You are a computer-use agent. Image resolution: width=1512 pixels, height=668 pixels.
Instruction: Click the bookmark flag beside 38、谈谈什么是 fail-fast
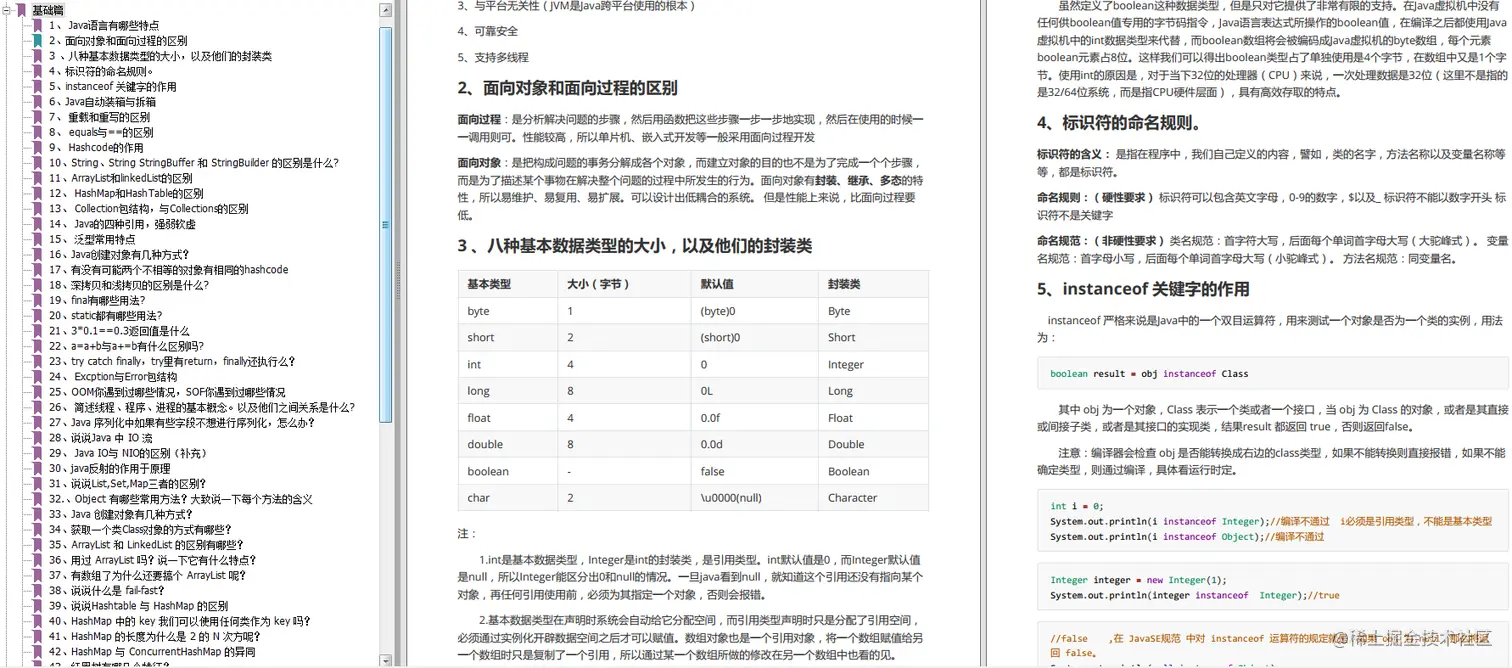pyautogui.click(x=36, y=590)
